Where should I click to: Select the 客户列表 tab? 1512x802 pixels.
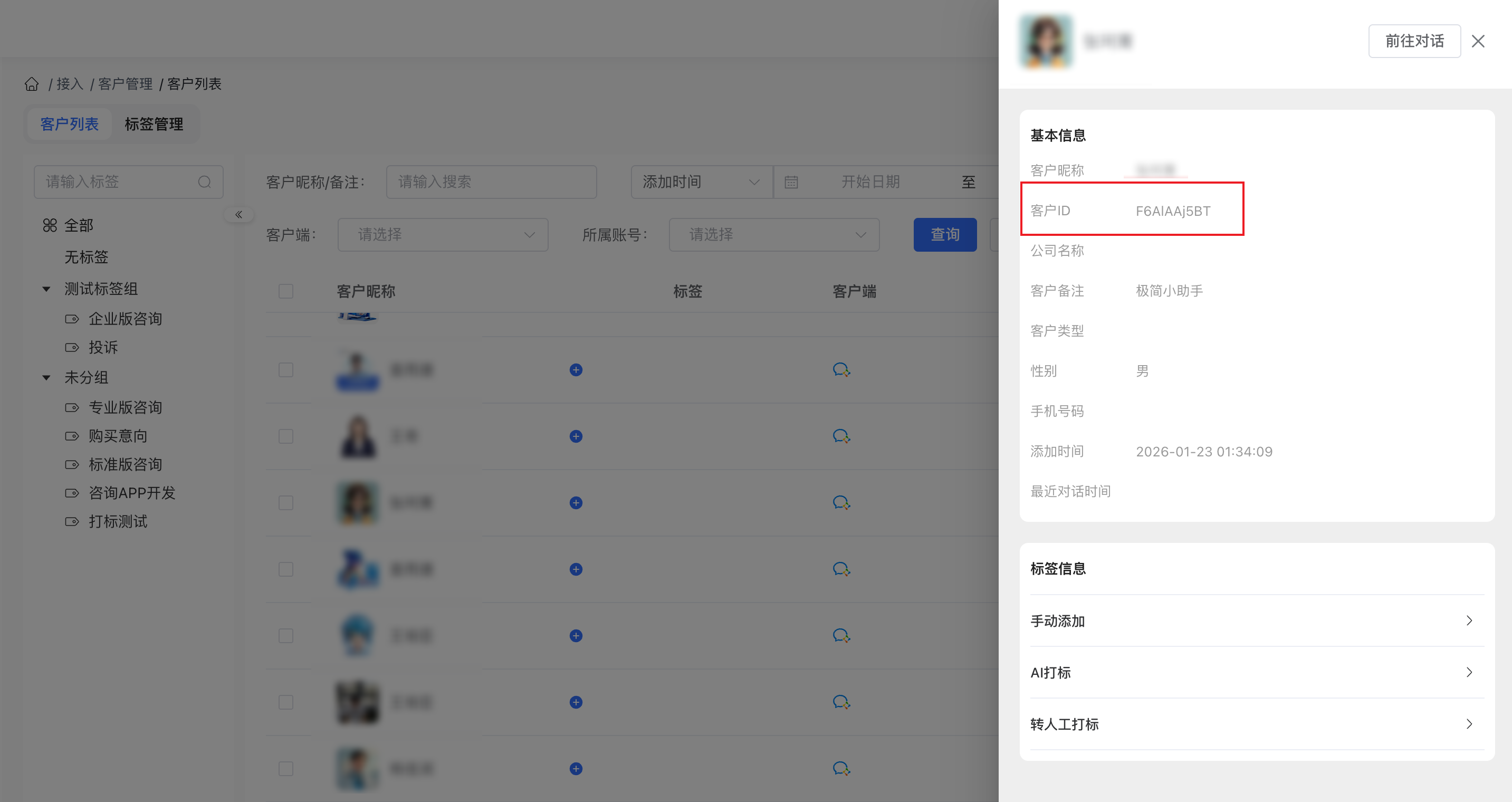pyautogui.click(x=69, y=124)
